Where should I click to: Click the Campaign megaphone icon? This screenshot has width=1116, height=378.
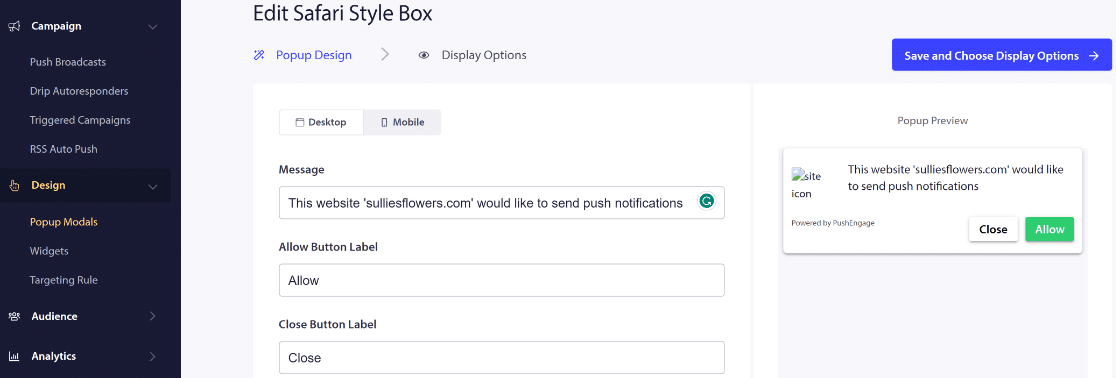[14, 26]
